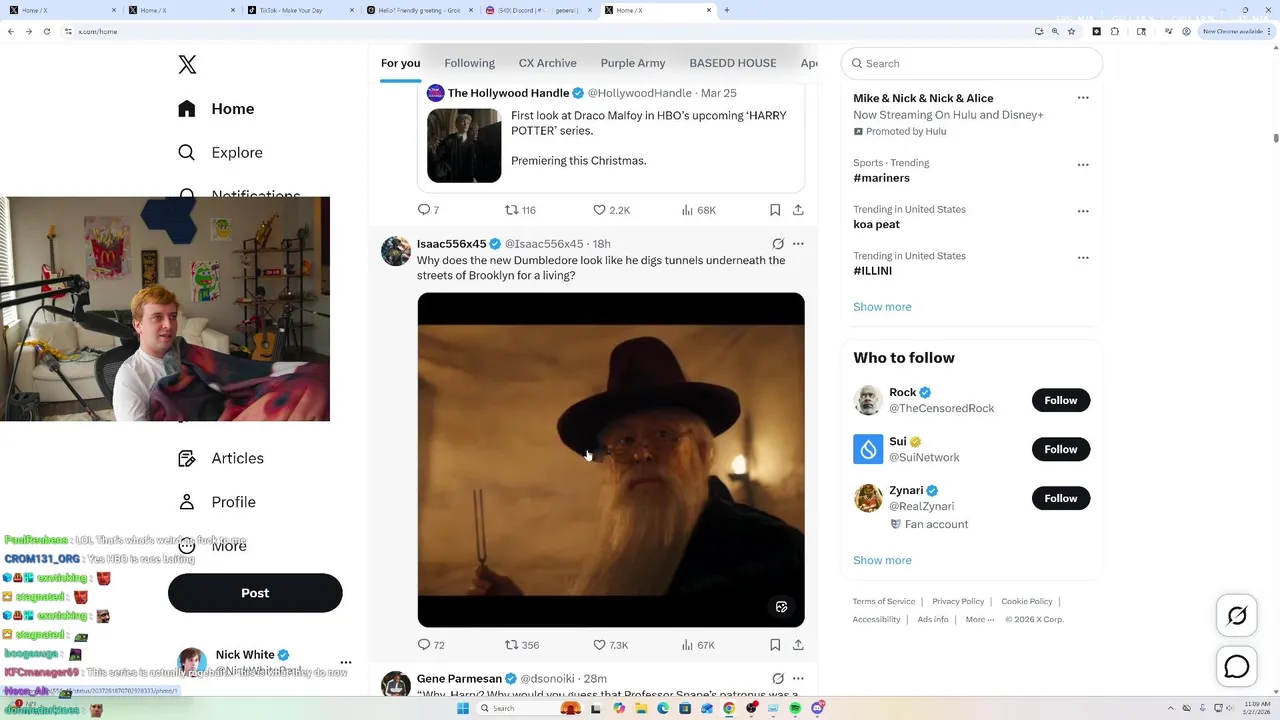Open Articles in sidebar
The height and width of the screenshot is (720, 1280).
click(221, 458)
